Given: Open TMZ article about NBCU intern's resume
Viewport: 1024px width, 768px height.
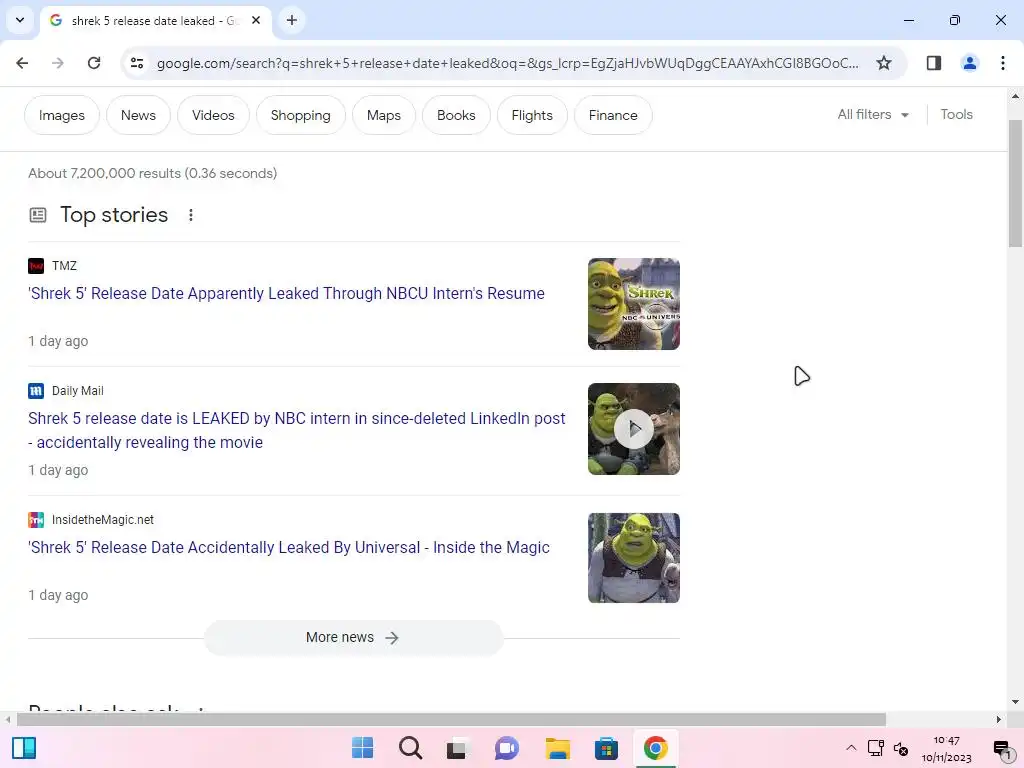Looking at the screenshot, I should 286,293.
